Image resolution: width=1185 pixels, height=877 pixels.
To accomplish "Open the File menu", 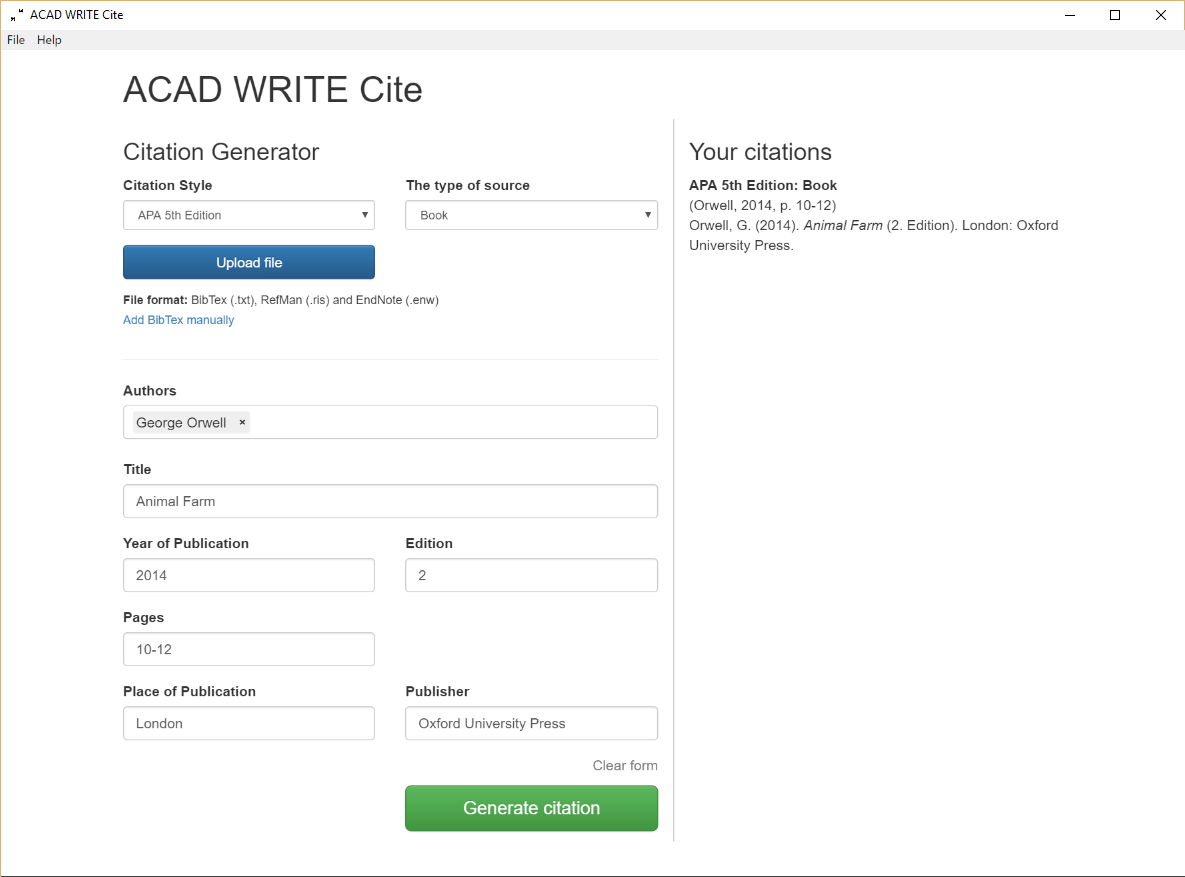I will click(16, 40).
